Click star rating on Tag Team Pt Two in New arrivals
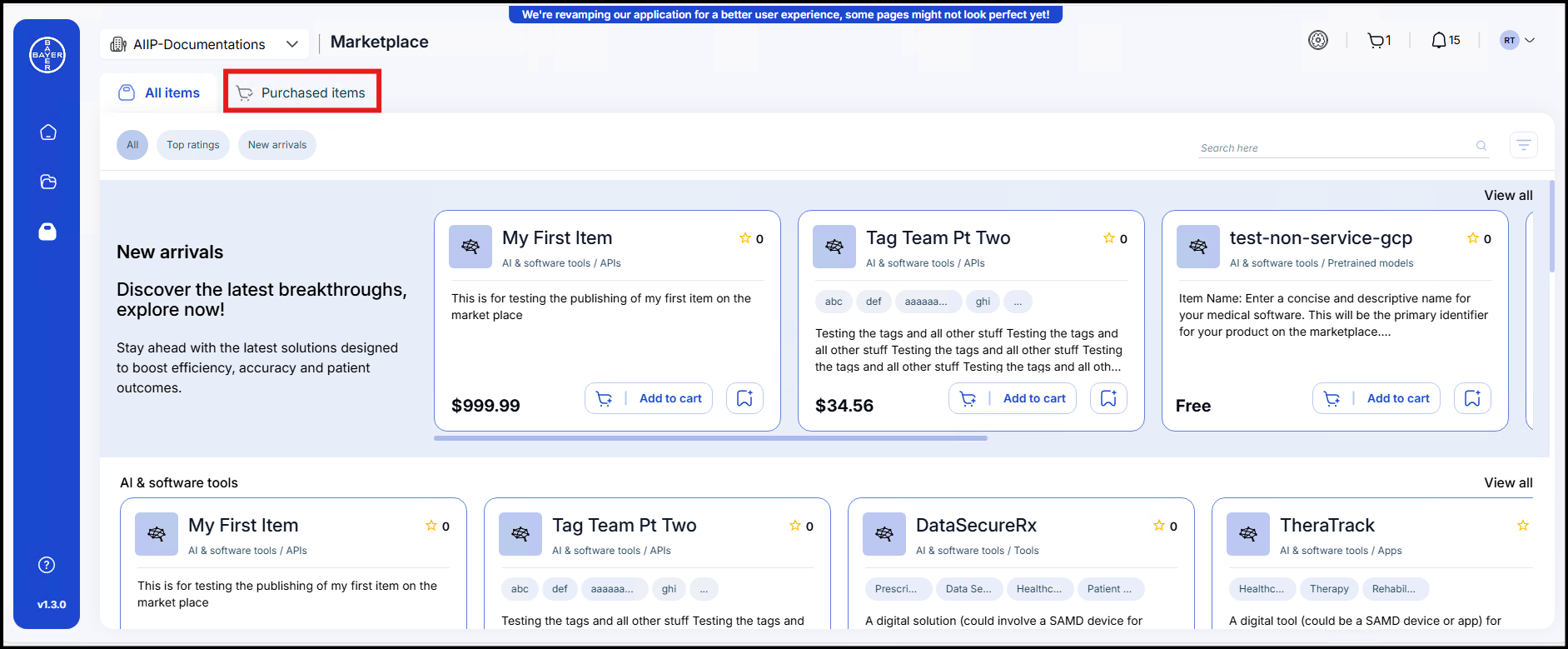This screenshot has width=1568, height=649. [x=1109, y=238]
